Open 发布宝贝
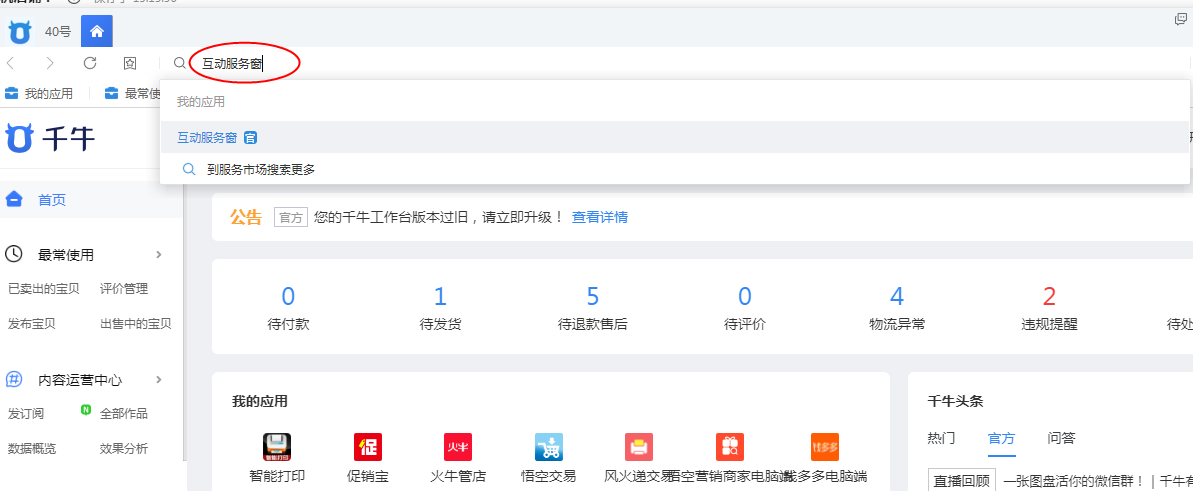This screenshot has height=491, width=1193. 31,324
